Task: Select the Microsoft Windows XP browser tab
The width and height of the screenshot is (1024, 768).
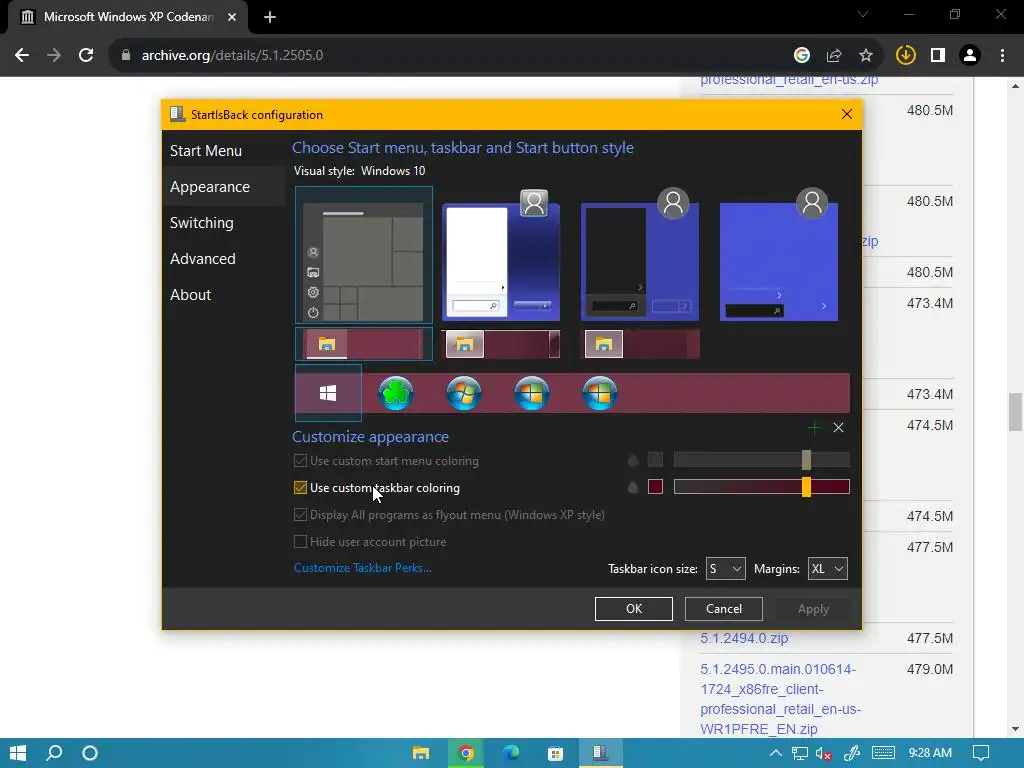Action: coord(128,17)
